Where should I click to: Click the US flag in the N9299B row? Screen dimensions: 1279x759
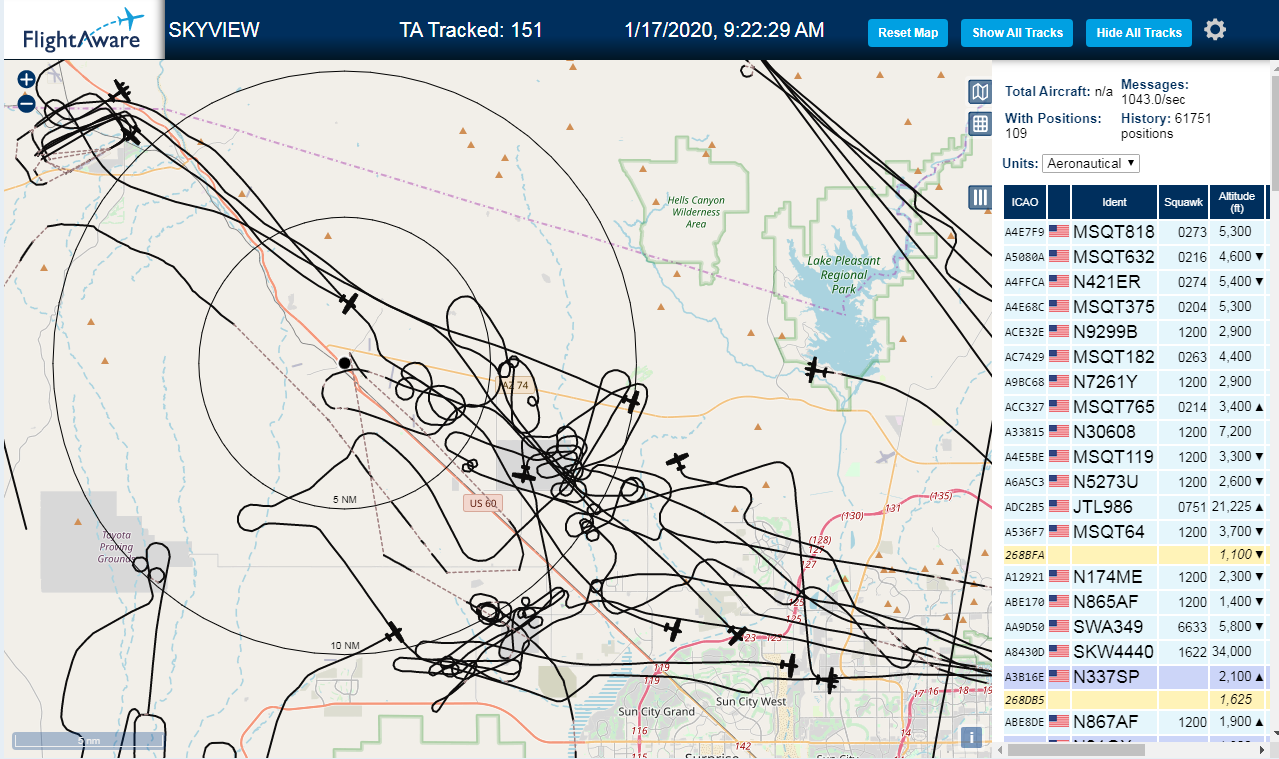[x=1059, y=331]
